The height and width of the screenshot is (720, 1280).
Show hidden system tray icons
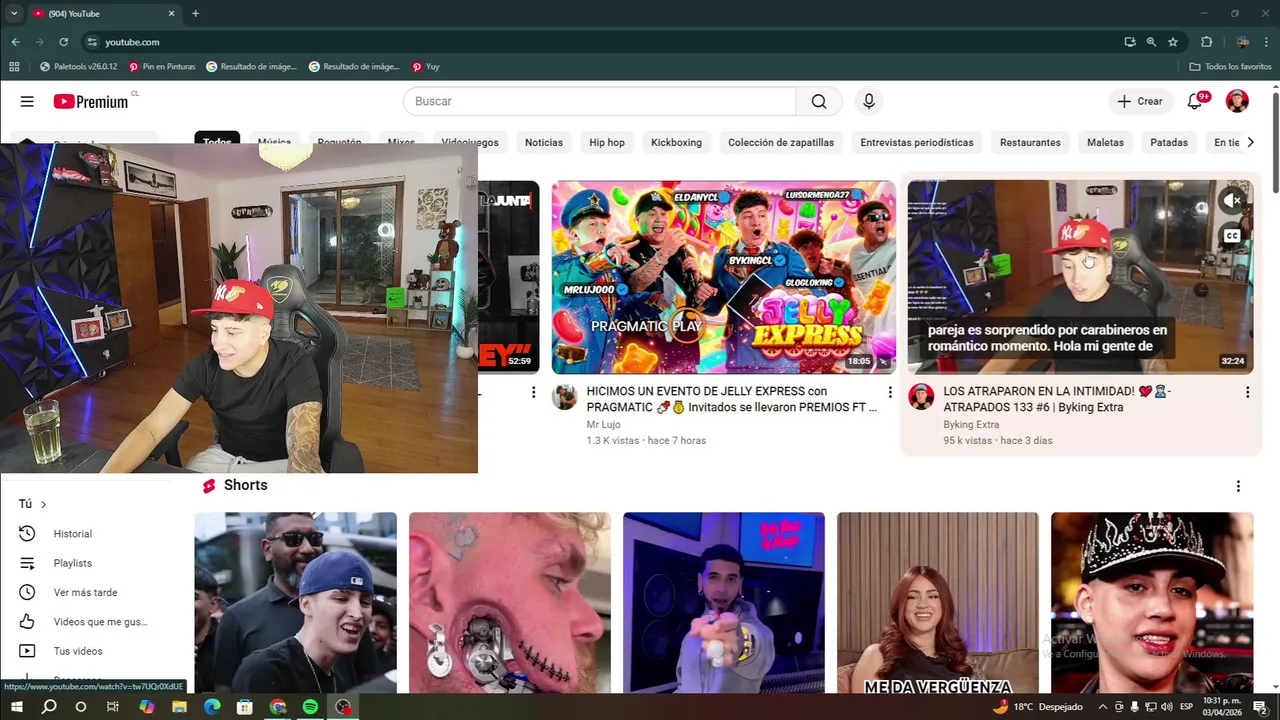point(1102,707)
